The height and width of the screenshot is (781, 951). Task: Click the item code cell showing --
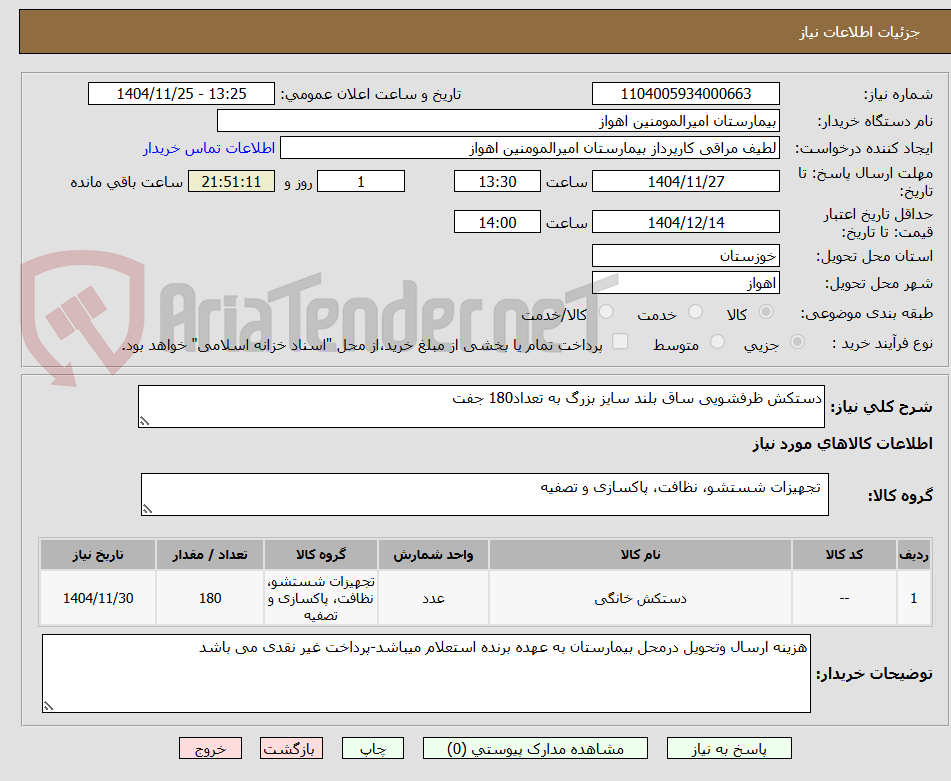coord(844,598)
